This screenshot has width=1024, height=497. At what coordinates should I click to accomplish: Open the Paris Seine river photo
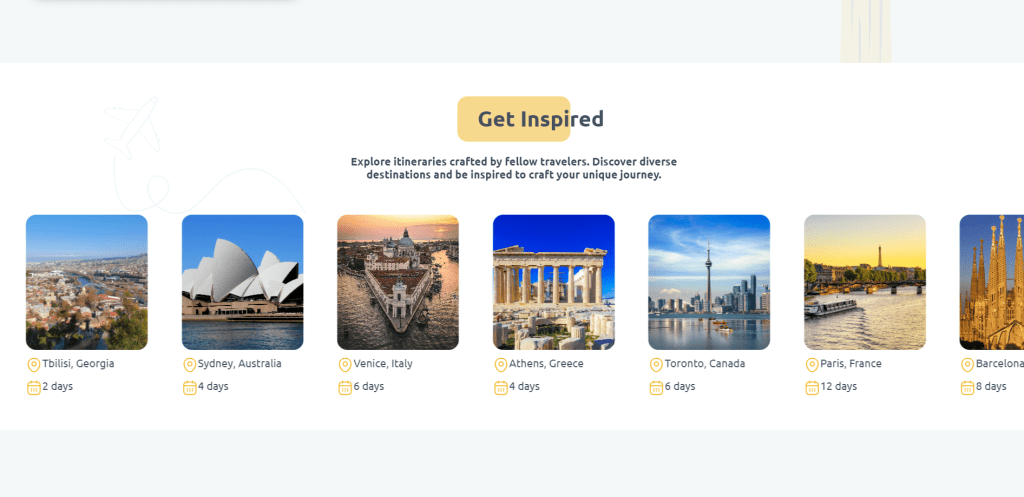865,282
